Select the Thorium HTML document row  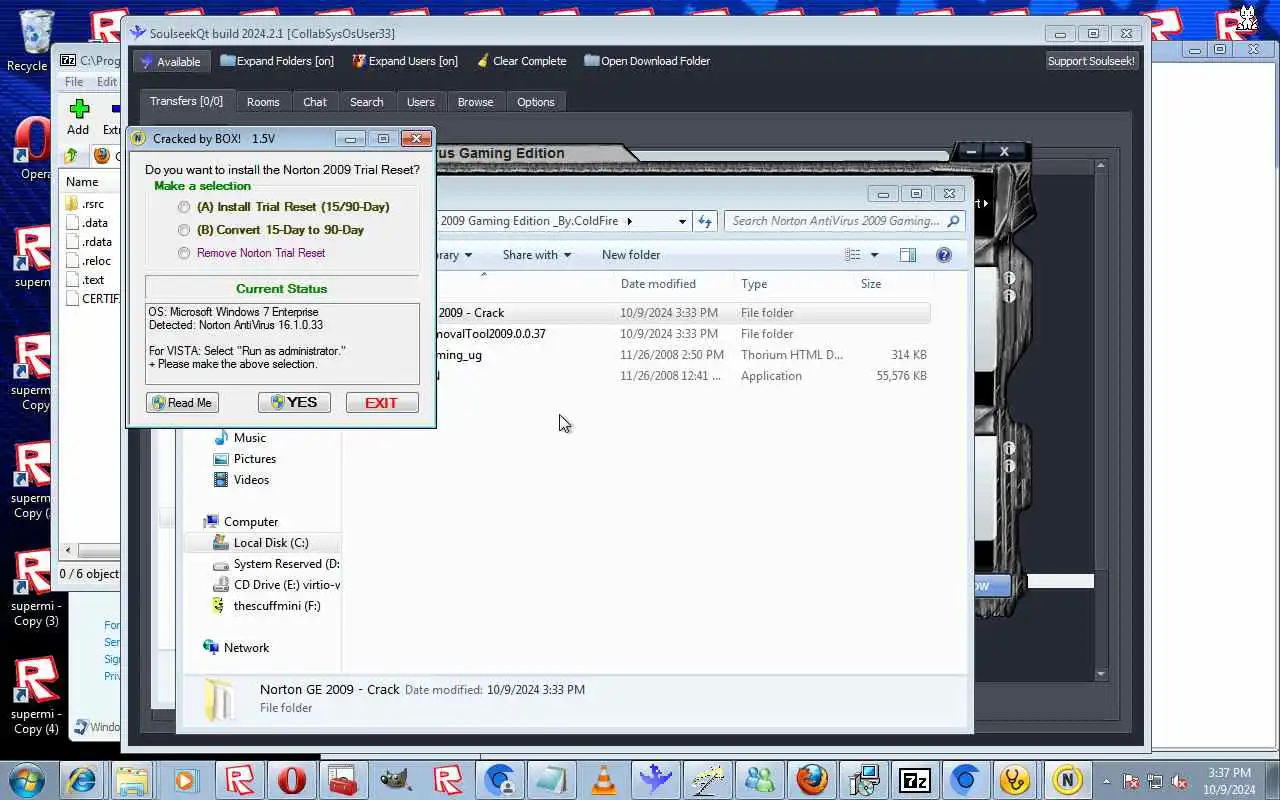click(x=683, y=355)
